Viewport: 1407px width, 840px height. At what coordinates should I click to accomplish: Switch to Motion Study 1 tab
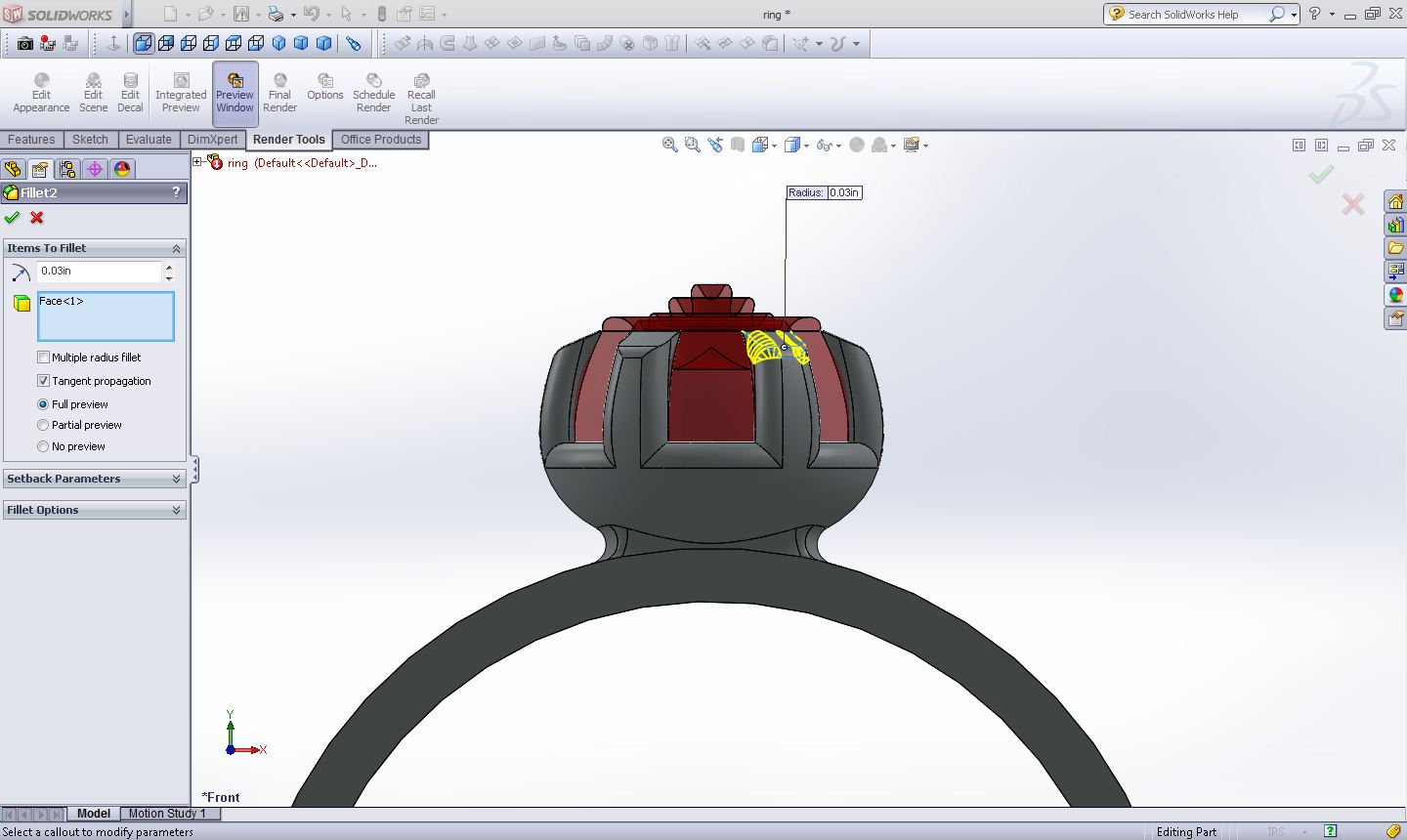tap(166, 813)
